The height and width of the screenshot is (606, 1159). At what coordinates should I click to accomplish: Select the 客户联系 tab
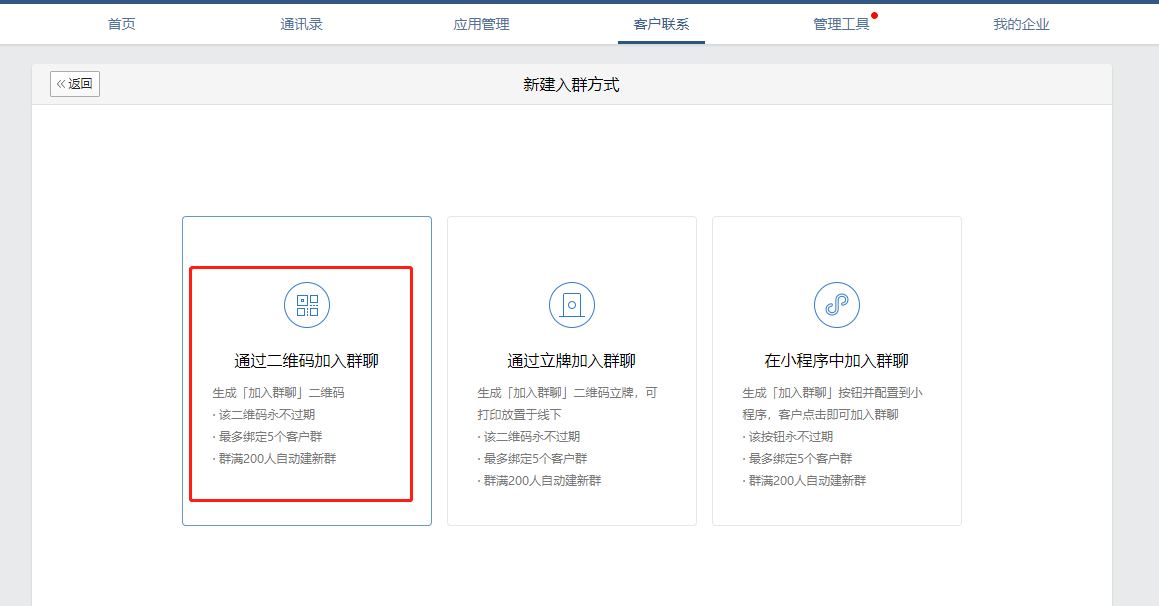661,24
